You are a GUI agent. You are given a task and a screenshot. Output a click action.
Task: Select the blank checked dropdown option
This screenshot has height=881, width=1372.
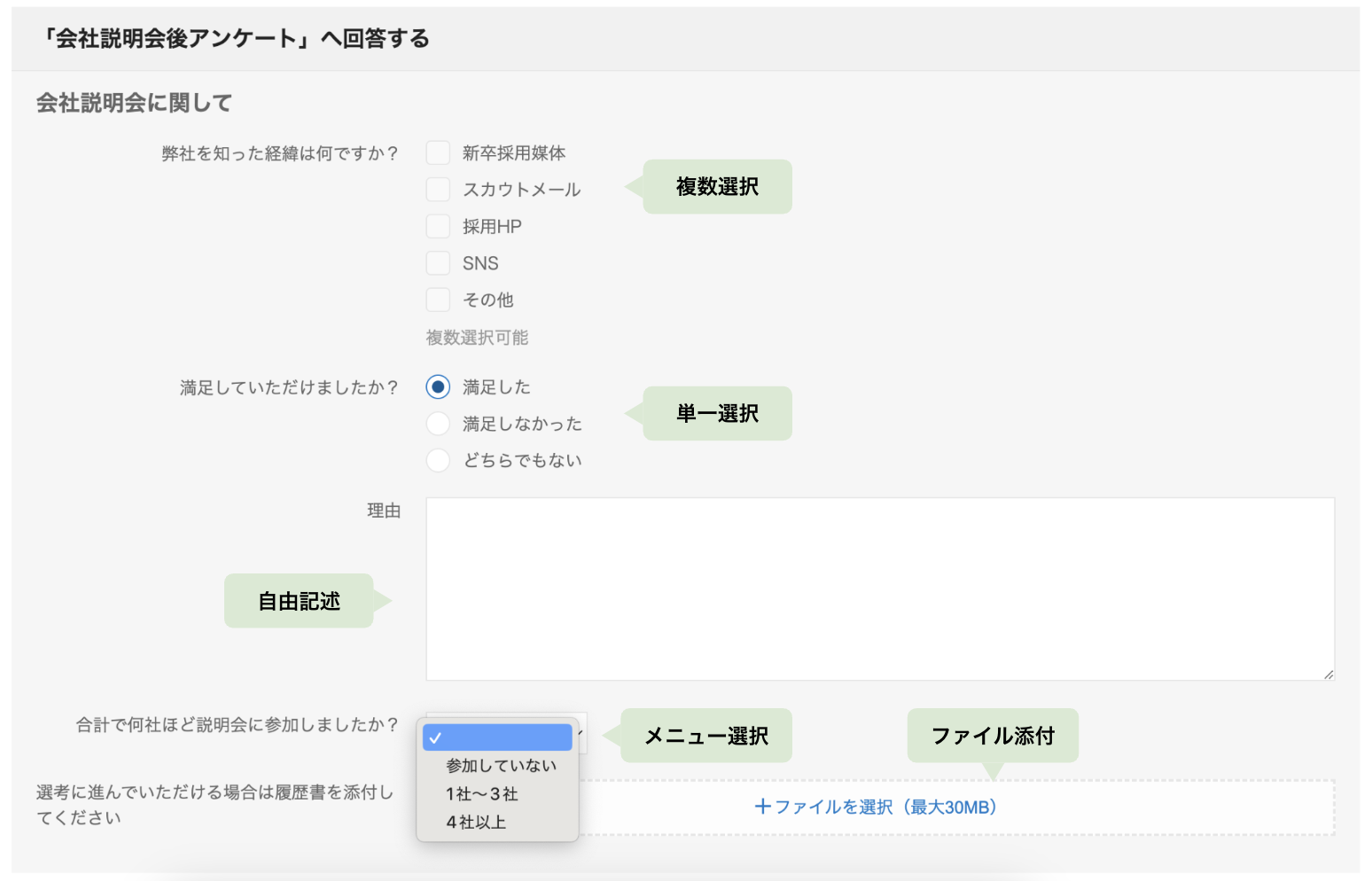pyautogui.click(x=497, y=737)
